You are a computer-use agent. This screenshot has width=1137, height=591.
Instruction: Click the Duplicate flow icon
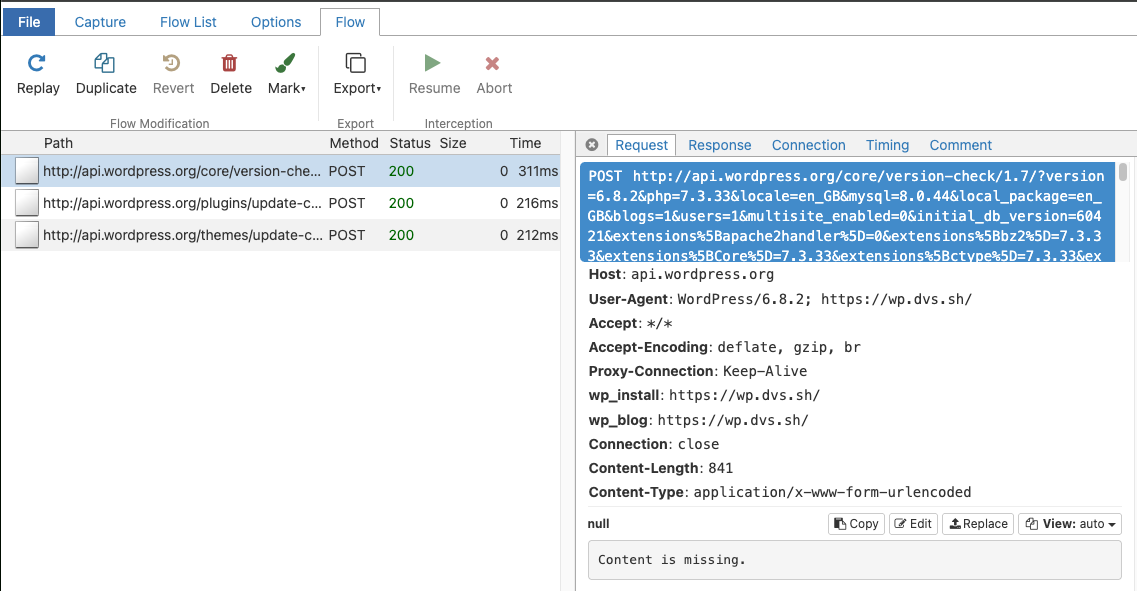pos(105,70)
